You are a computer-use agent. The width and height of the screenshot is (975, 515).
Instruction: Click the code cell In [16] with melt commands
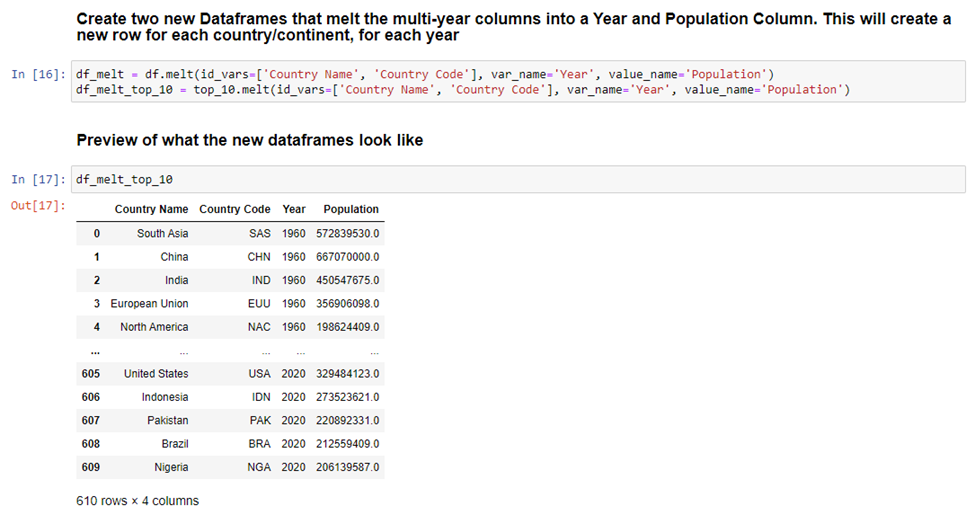pyautogui.click(x=518, y=81)
